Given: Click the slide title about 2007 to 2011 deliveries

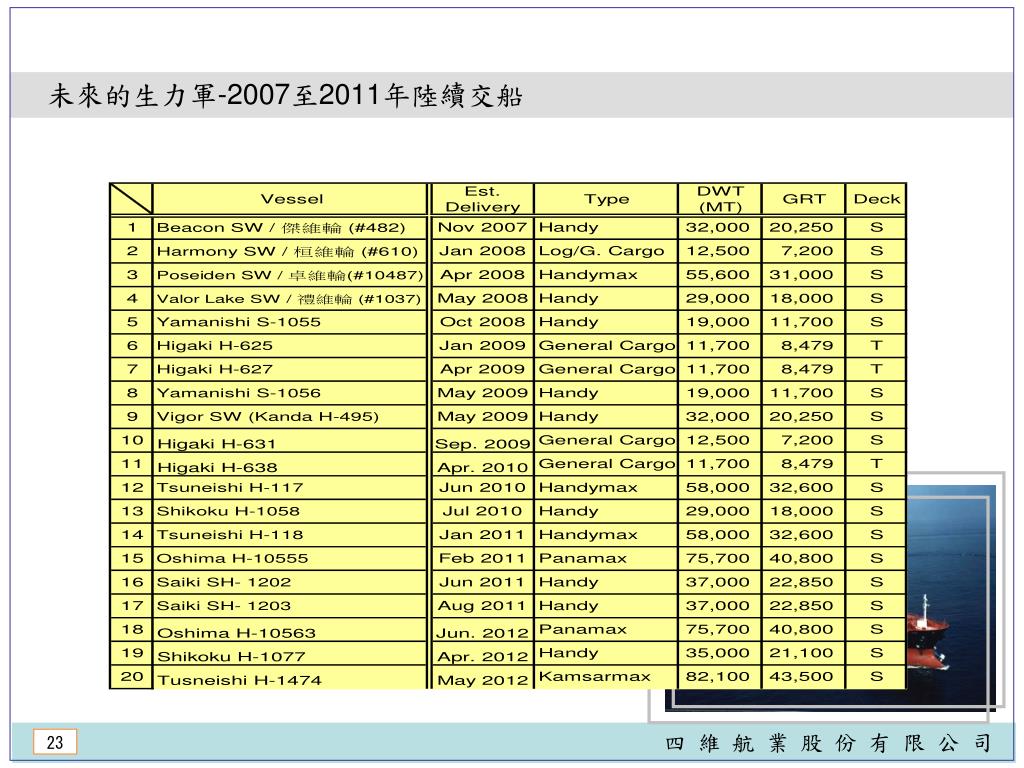Looking at the screenshot, I should click(285, 96).
